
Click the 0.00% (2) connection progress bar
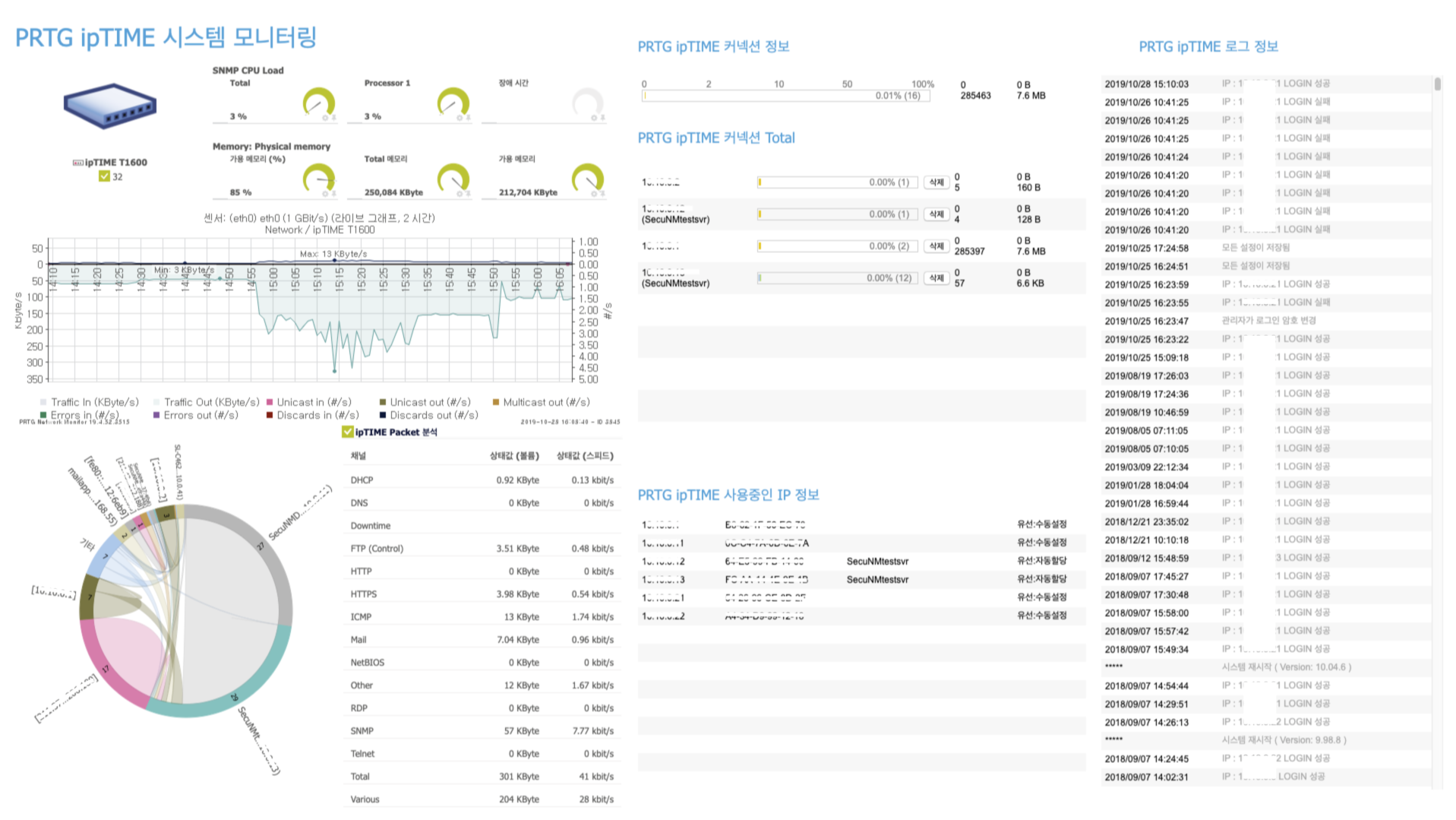coord(838,246)
